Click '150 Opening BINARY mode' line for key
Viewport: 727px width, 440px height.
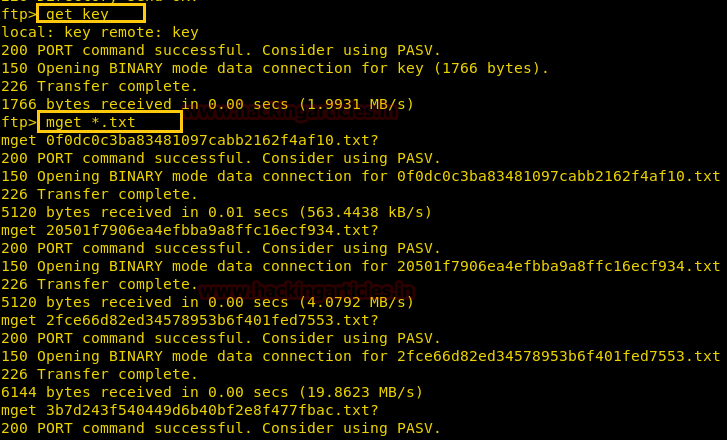tap(275, 68)
